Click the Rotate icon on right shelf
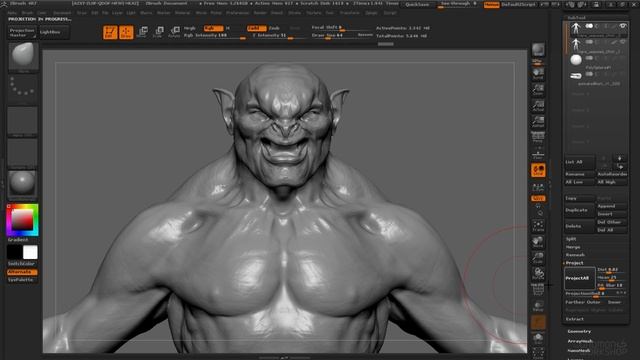Screen dimensions: 640x360 tap(538, 273)
